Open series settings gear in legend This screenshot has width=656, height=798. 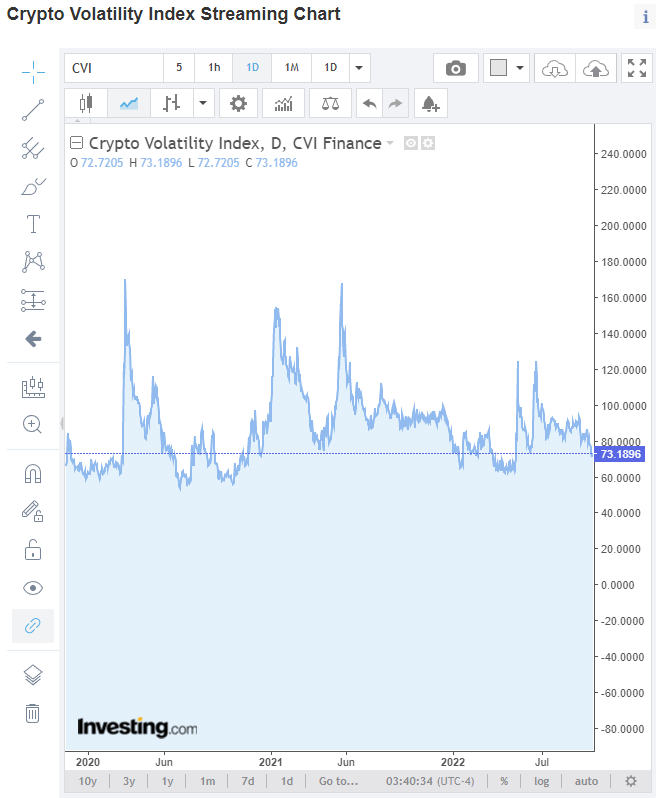pyautogui.click(x=429, y=143)
